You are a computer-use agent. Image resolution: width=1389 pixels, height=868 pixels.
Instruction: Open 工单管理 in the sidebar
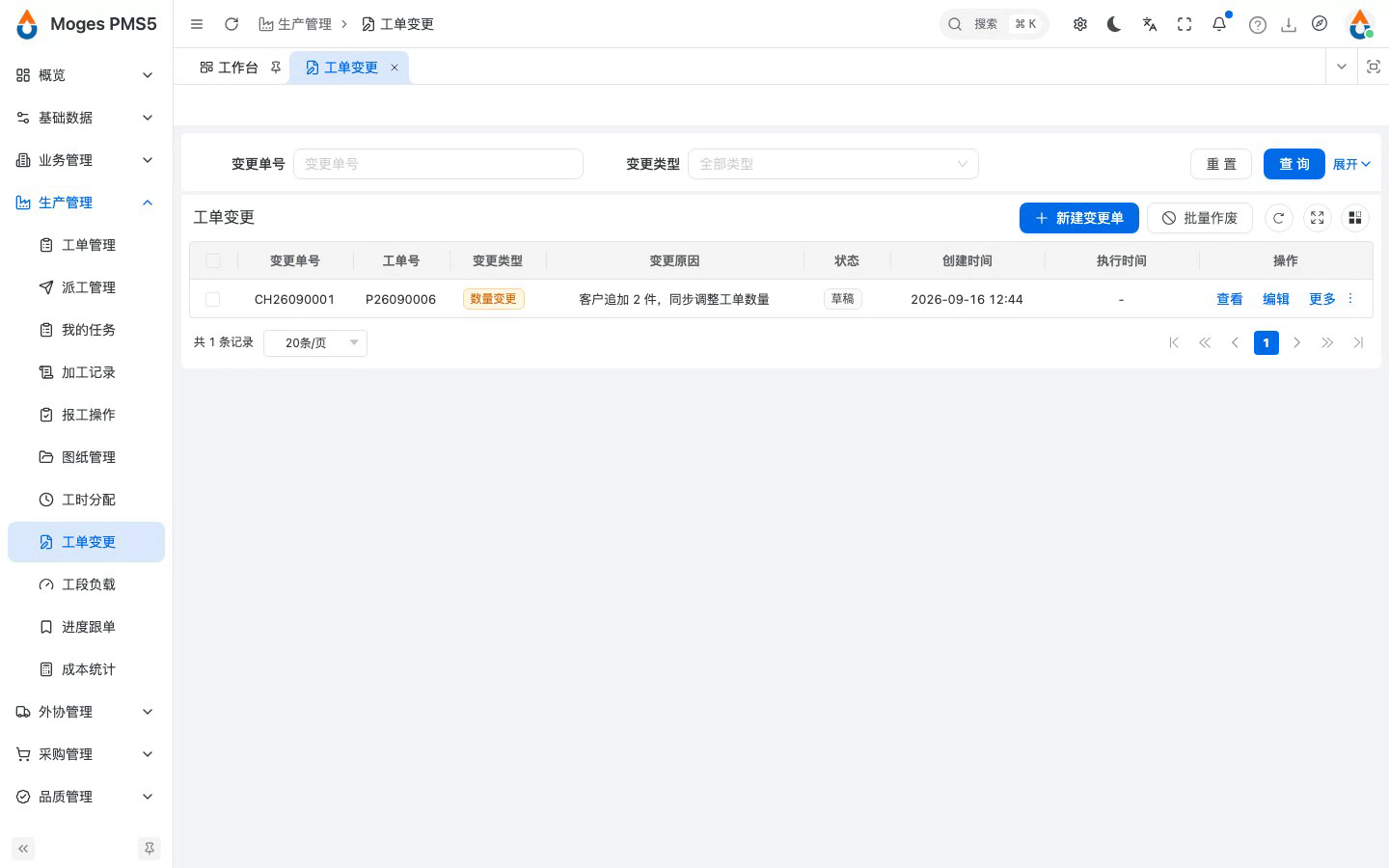[x=86, y=245]
